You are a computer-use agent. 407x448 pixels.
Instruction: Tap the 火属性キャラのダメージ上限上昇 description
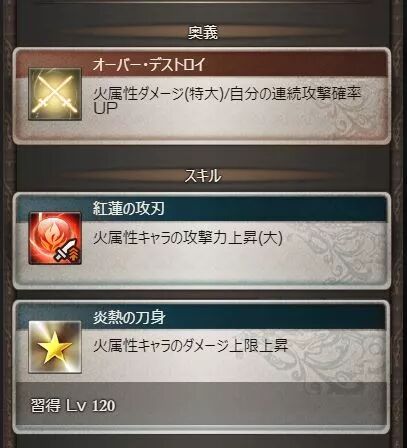coord(190,345)
